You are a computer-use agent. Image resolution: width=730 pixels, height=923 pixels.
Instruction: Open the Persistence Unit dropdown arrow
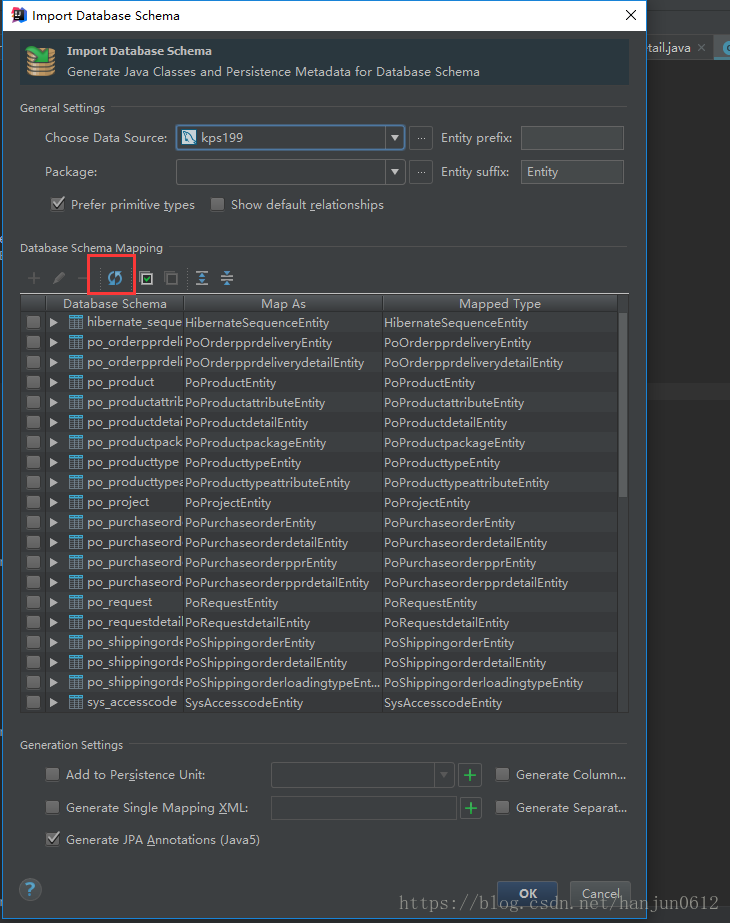(444, 775)
